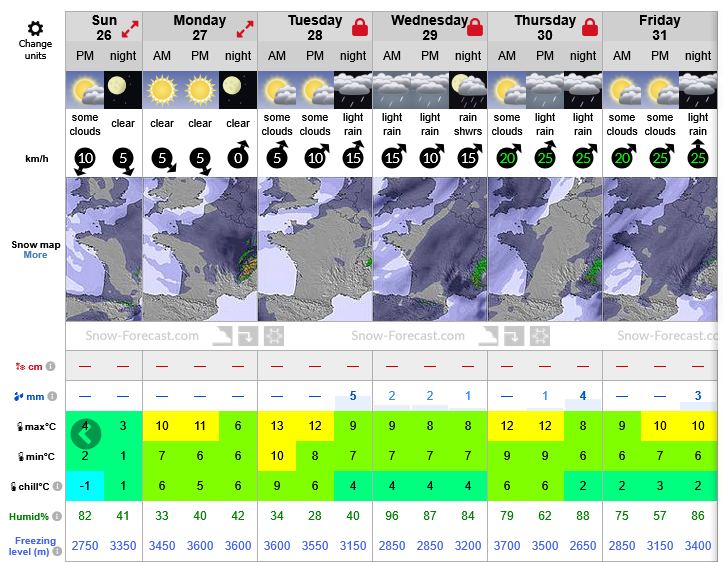This screenshot has width=723, height=562.
Task: Click the red lock on Thursday 30
Action: point(590,27)
